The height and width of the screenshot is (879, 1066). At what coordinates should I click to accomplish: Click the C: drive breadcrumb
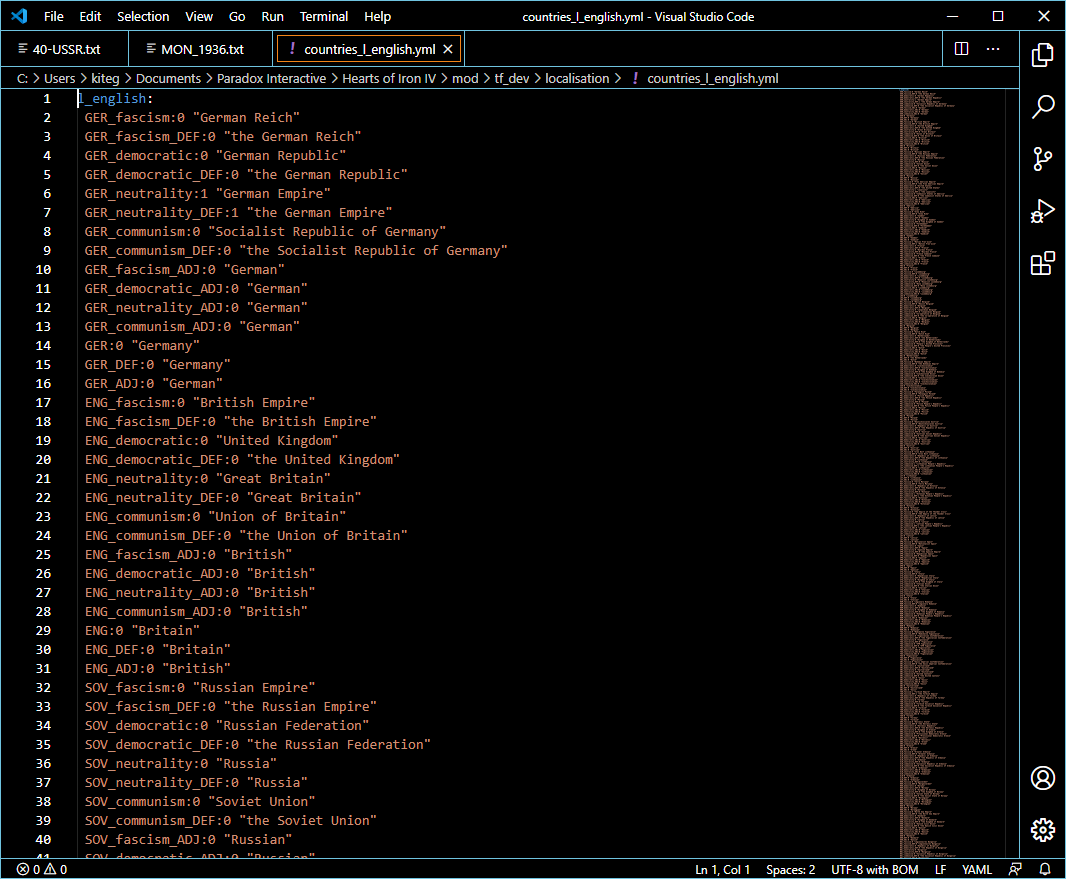tap(22, 78)
